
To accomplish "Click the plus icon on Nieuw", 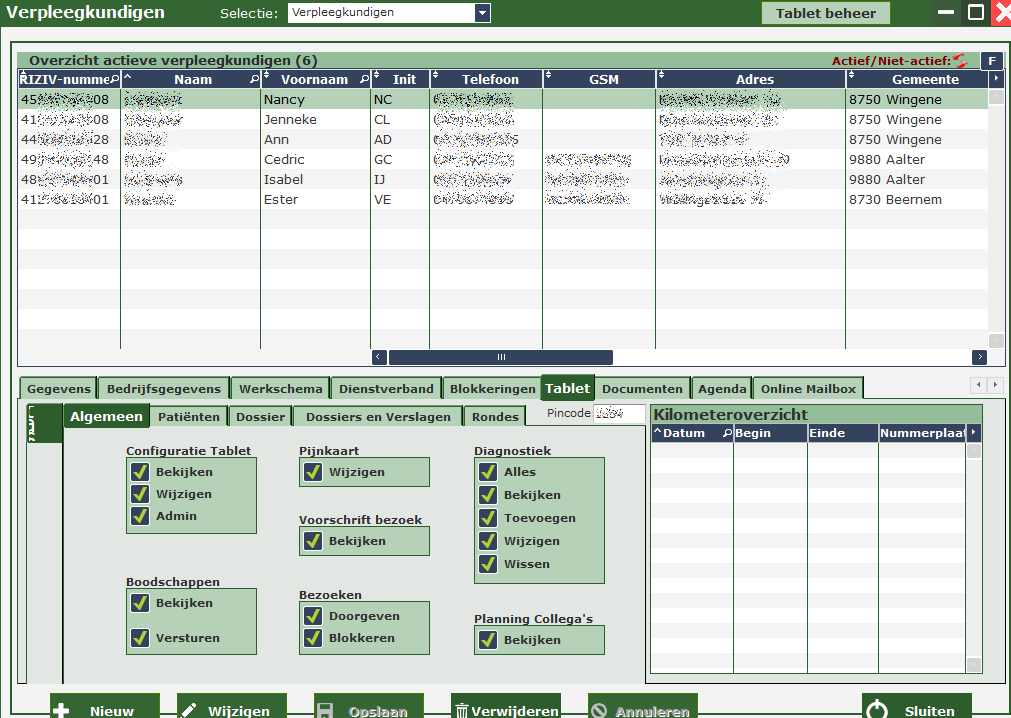I will (x=62, y=711).
